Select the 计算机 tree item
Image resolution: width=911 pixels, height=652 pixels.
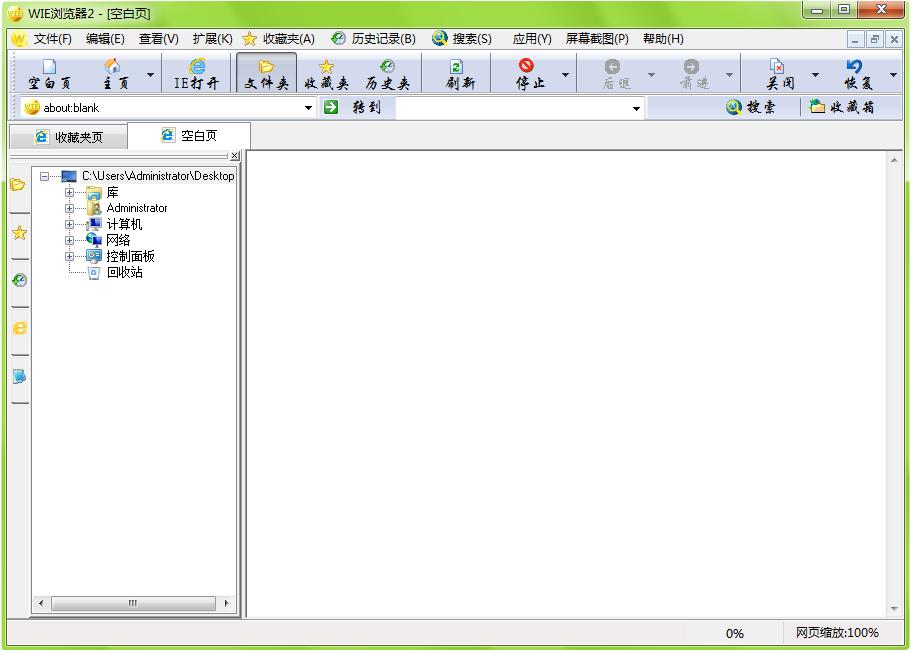point(124,224)
